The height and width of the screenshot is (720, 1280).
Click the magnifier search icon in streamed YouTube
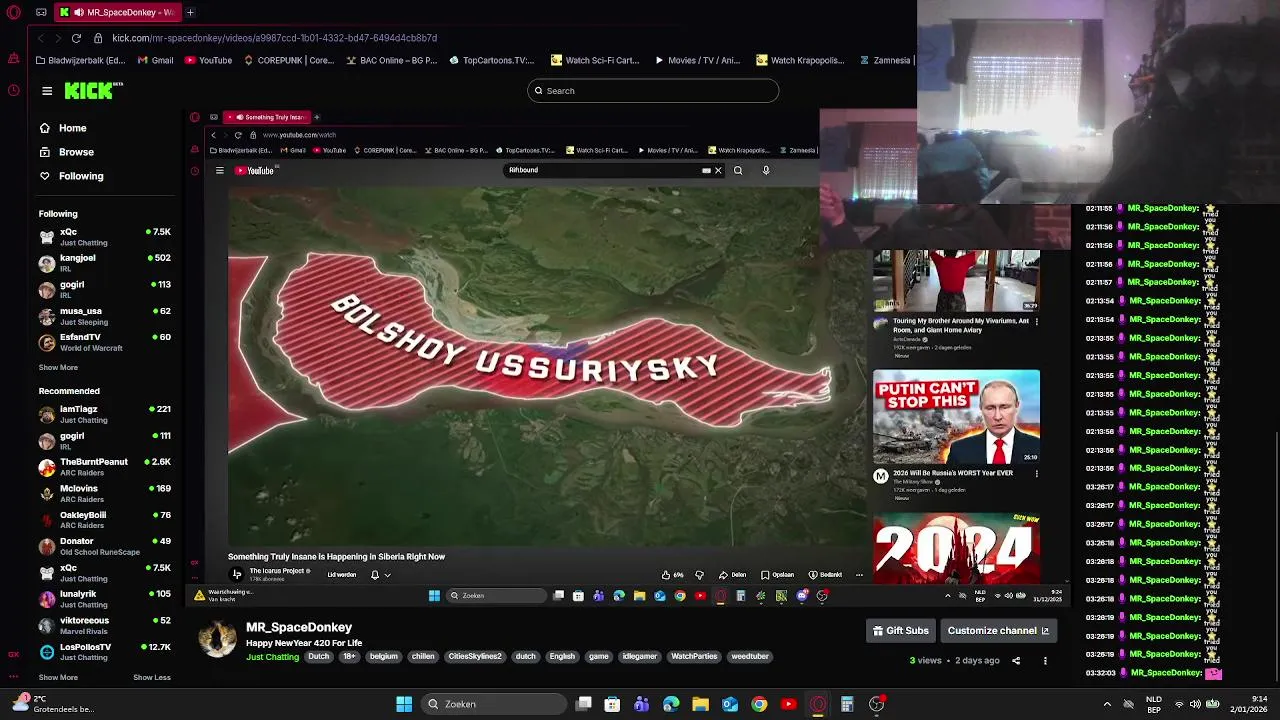coord(738,170)
